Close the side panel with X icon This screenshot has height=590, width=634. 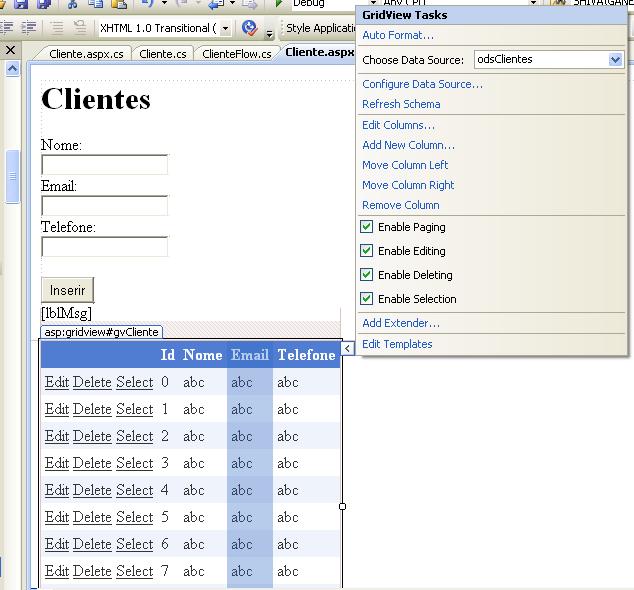point(10,50)
